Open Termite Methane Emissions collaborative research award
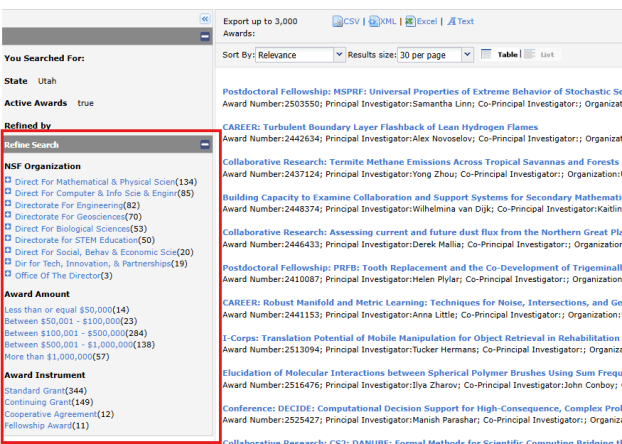 [420, 162]
